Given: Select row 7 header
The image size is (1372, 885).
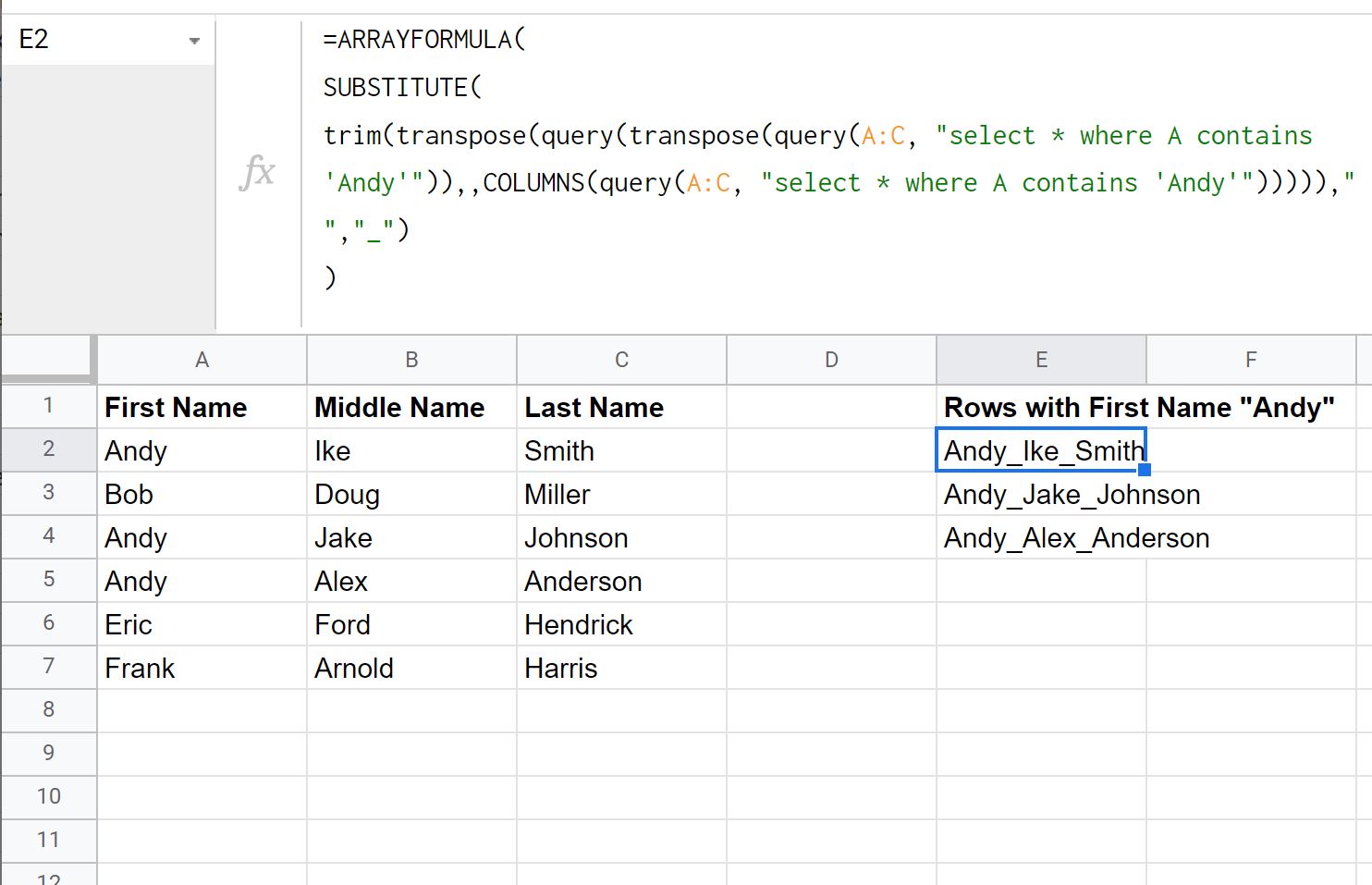Looking at the screenshot, I should point(48,667).
